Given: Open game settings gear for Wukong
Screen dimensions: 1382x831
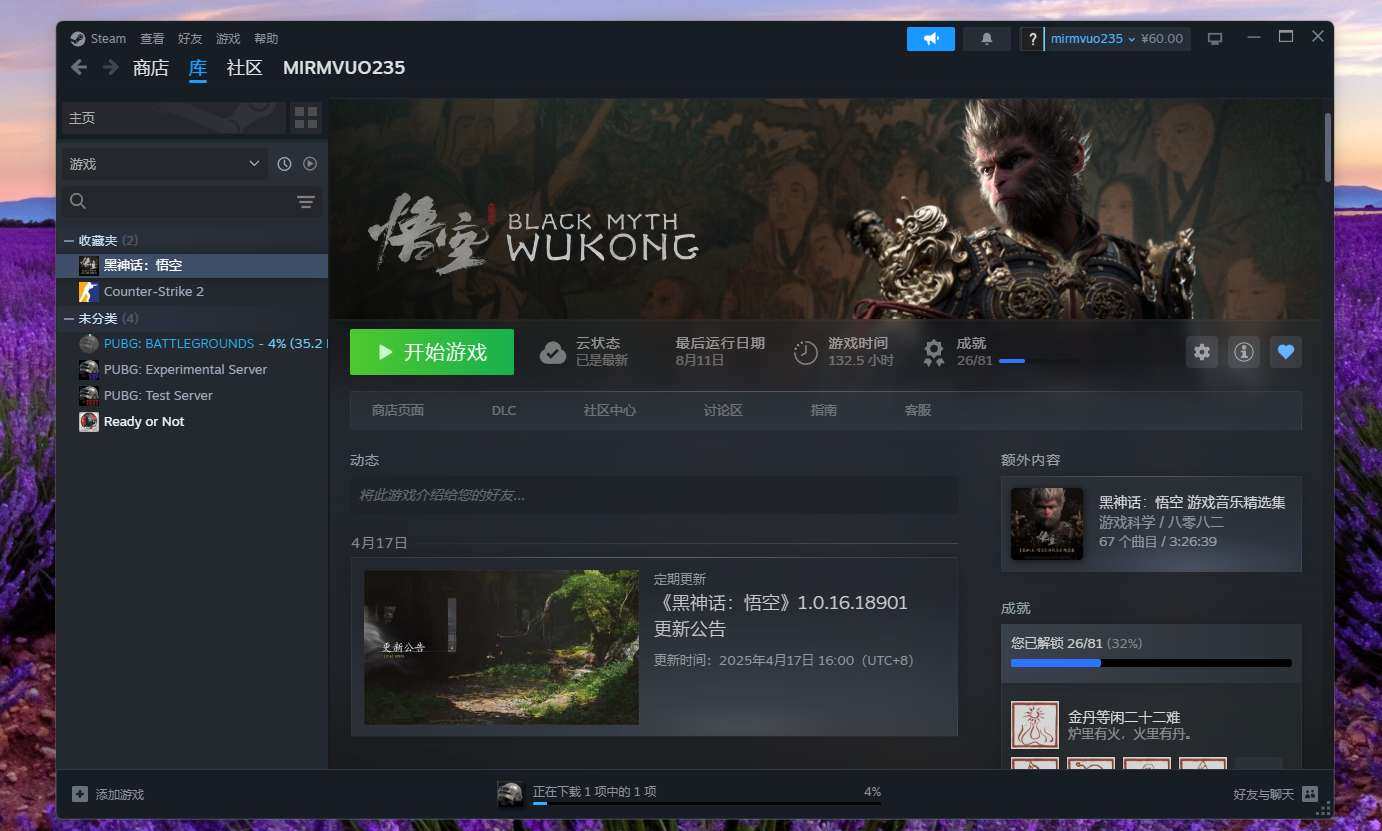Looking at the screenshot, I should point(1202,352).
